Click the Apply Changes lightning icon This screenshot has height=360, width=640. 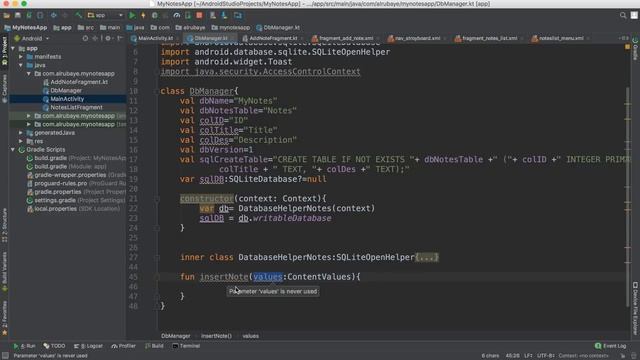(x=143, y=16)
